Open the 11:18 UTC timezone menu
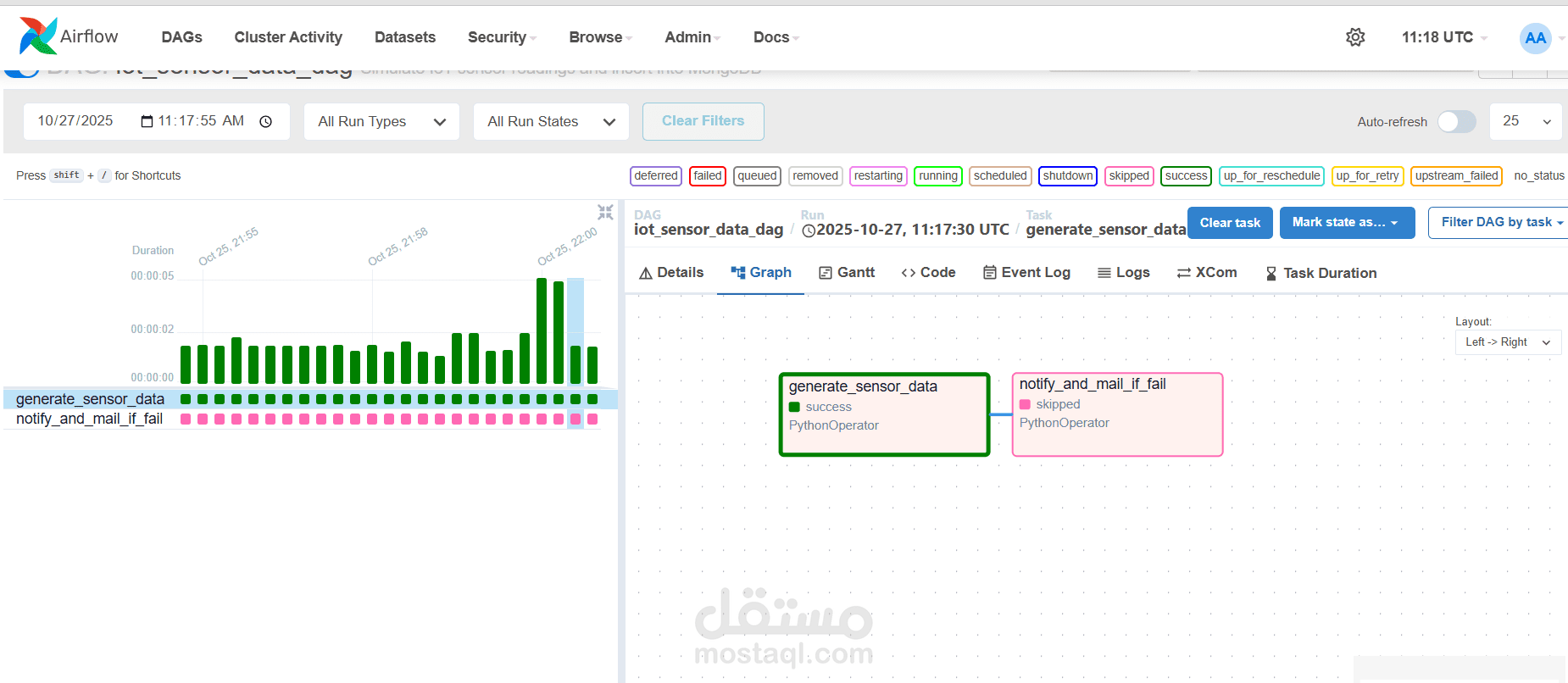1568x683 pixels. coord(1444,37)
